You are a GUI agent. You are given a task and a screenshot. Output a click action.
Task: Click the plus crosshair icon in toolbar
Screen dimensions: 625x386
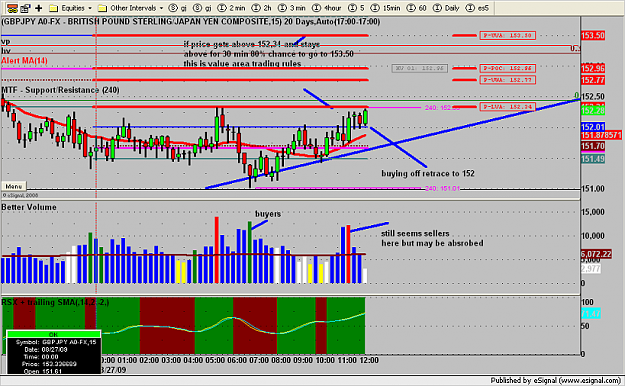(x=39, y=8)
